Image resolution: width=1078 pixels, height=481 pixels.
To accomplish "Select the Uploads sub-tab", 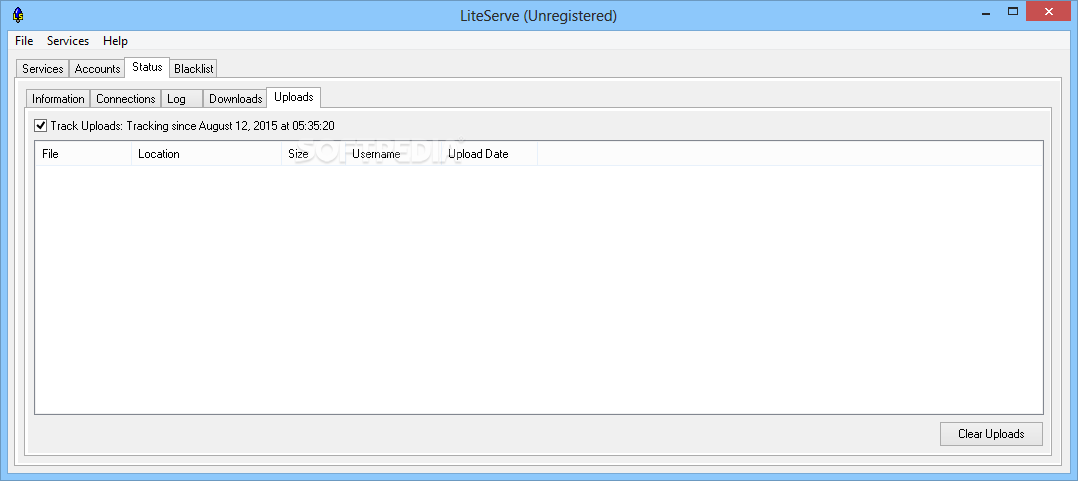I will click(294, 97).
